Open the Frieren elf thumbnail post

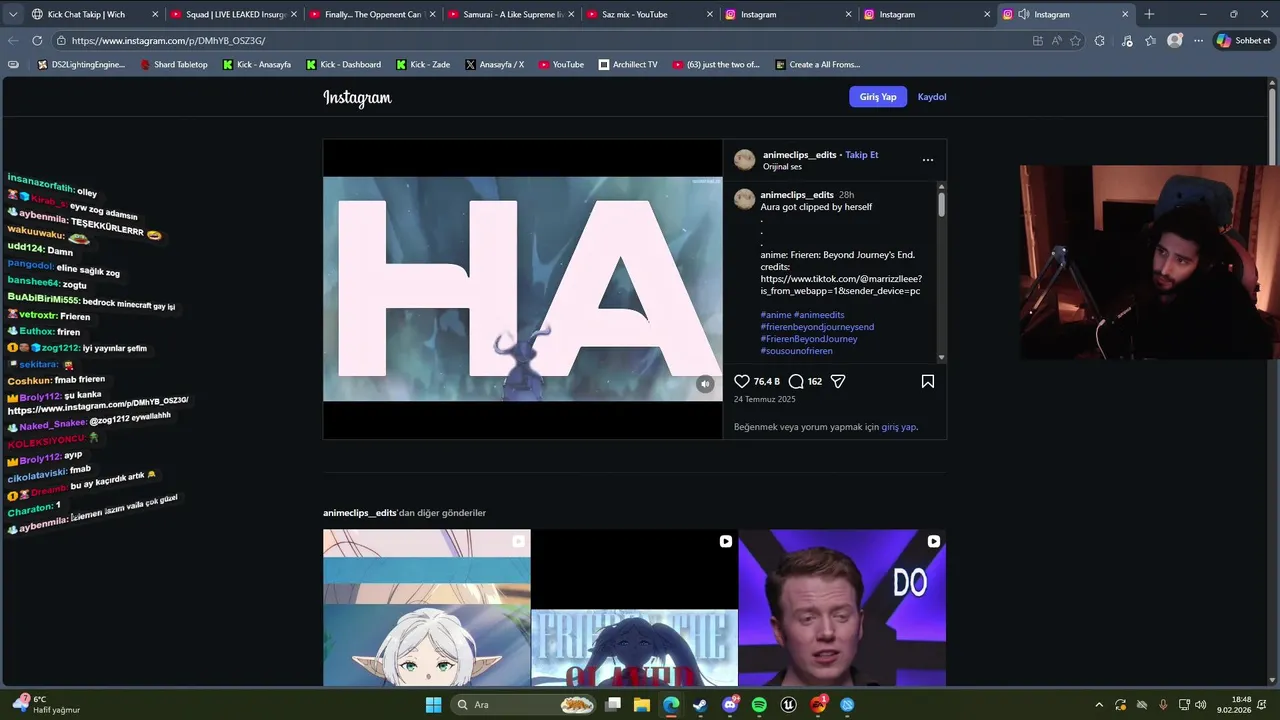coord(427,608)
